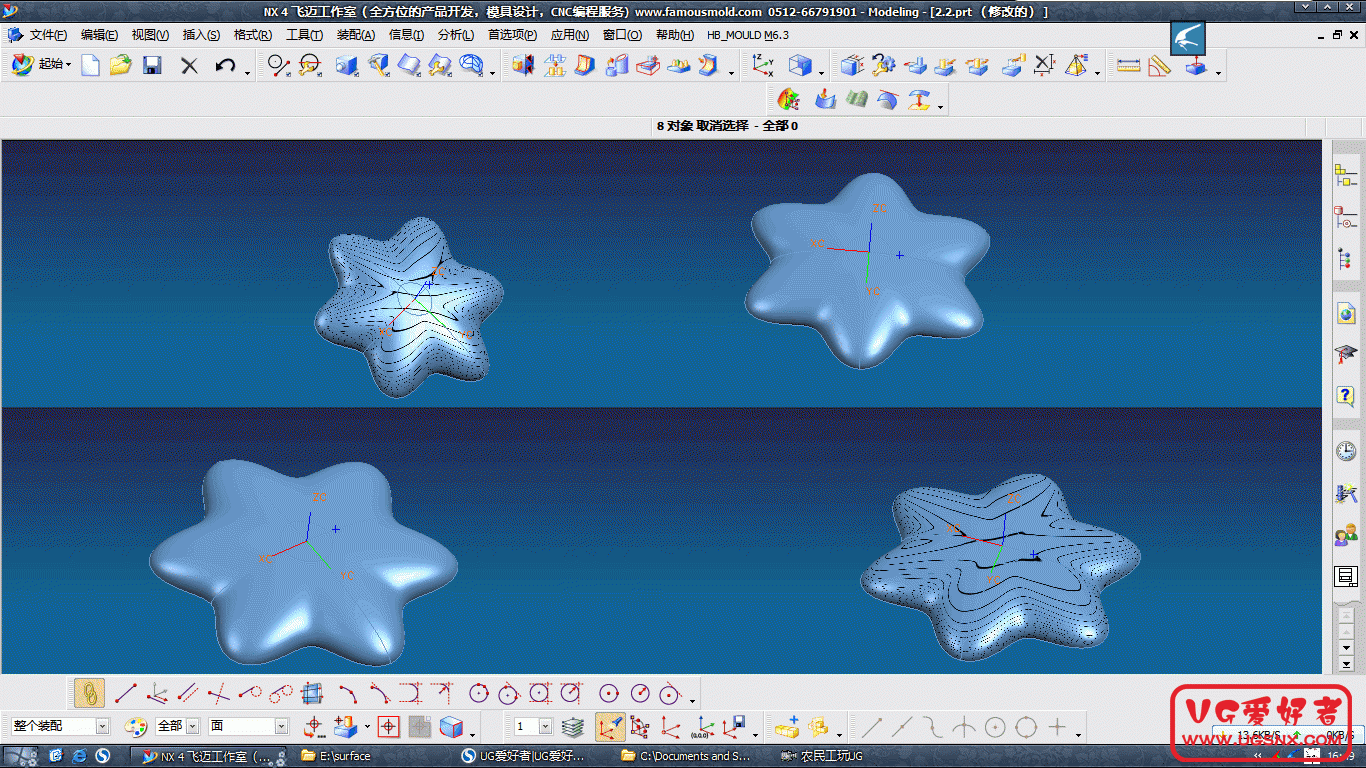Screen dimensions: 1366x768
Task: Click the WCS orientation icon
Action: (763, 66)
